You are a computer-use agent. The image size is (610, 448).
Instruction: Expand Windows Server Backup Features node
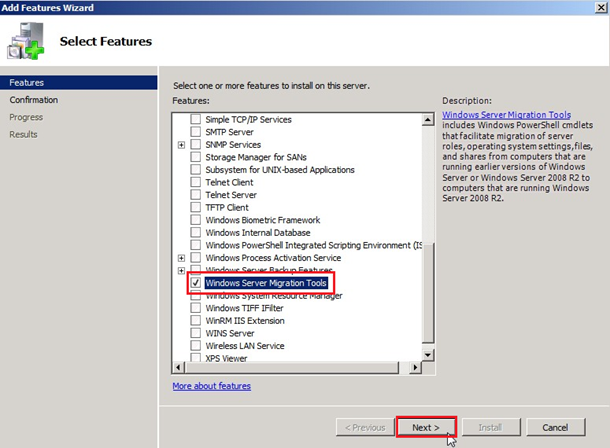coord(181,271)
